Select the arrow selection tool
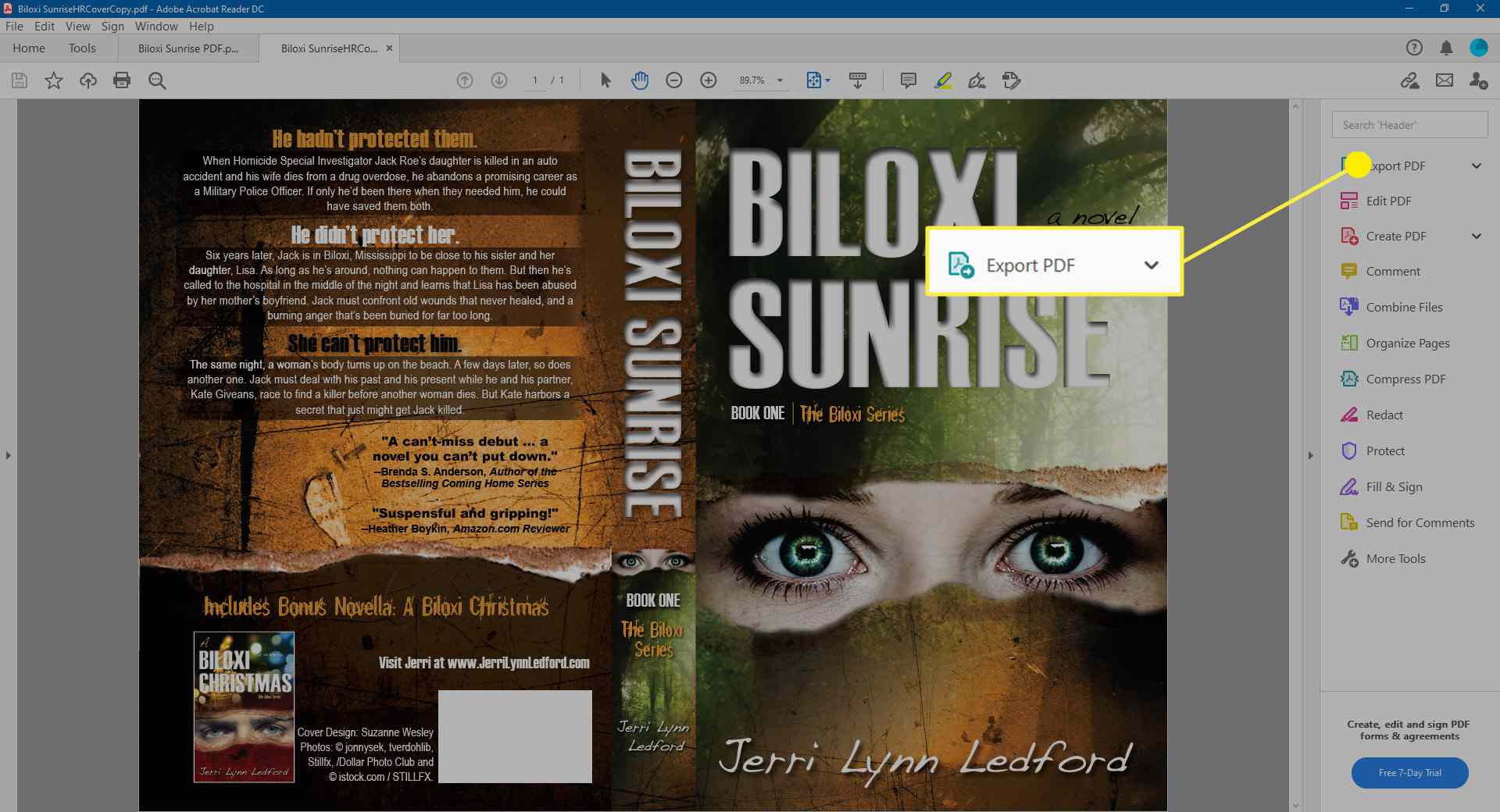 (605, 80)
